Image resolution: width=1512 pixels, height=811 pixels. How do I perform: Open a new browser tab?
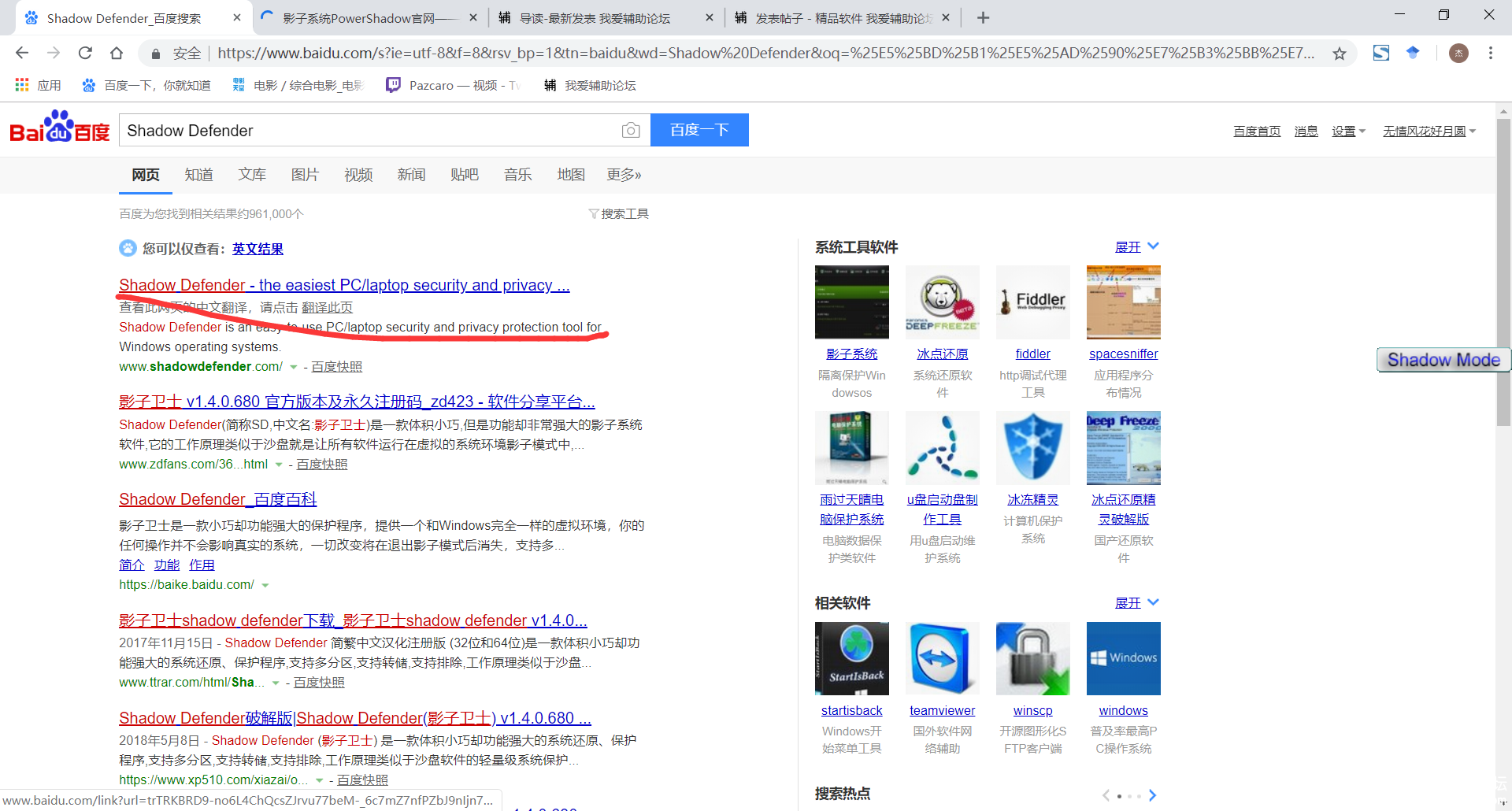(x=983, y=17)
